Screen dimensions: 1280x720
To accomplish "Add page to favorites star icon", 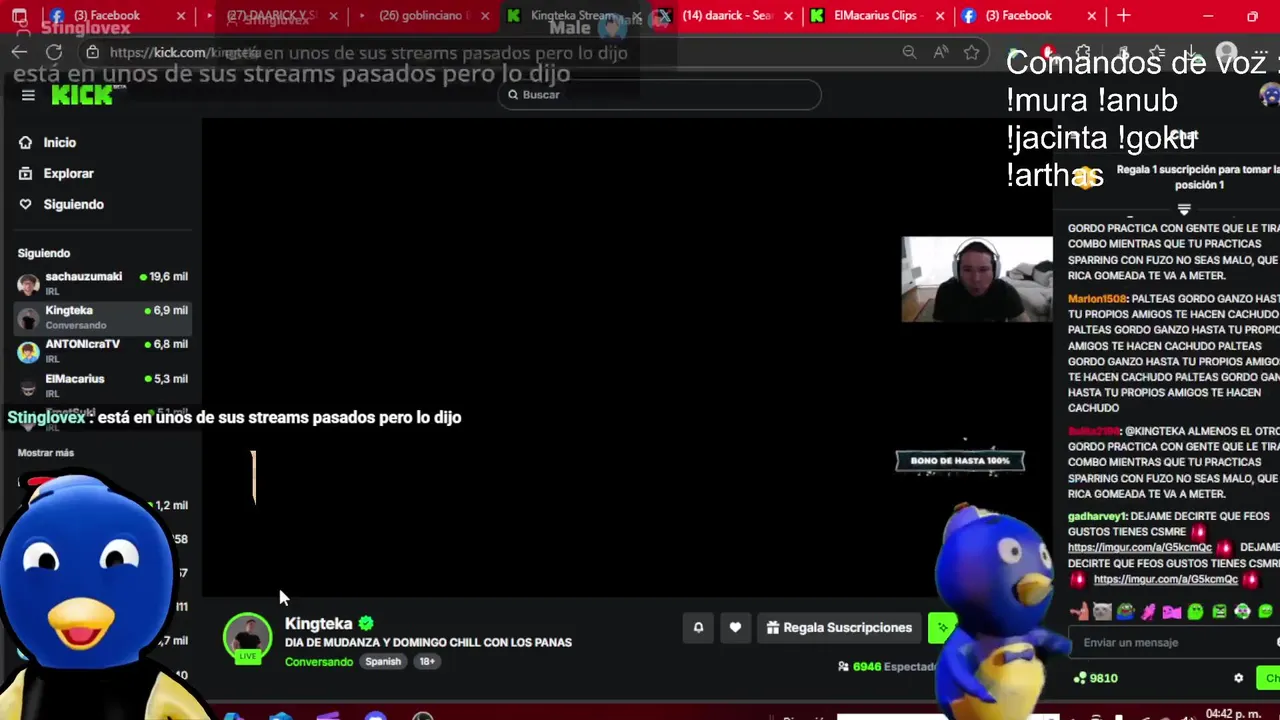I will [971, 52].
